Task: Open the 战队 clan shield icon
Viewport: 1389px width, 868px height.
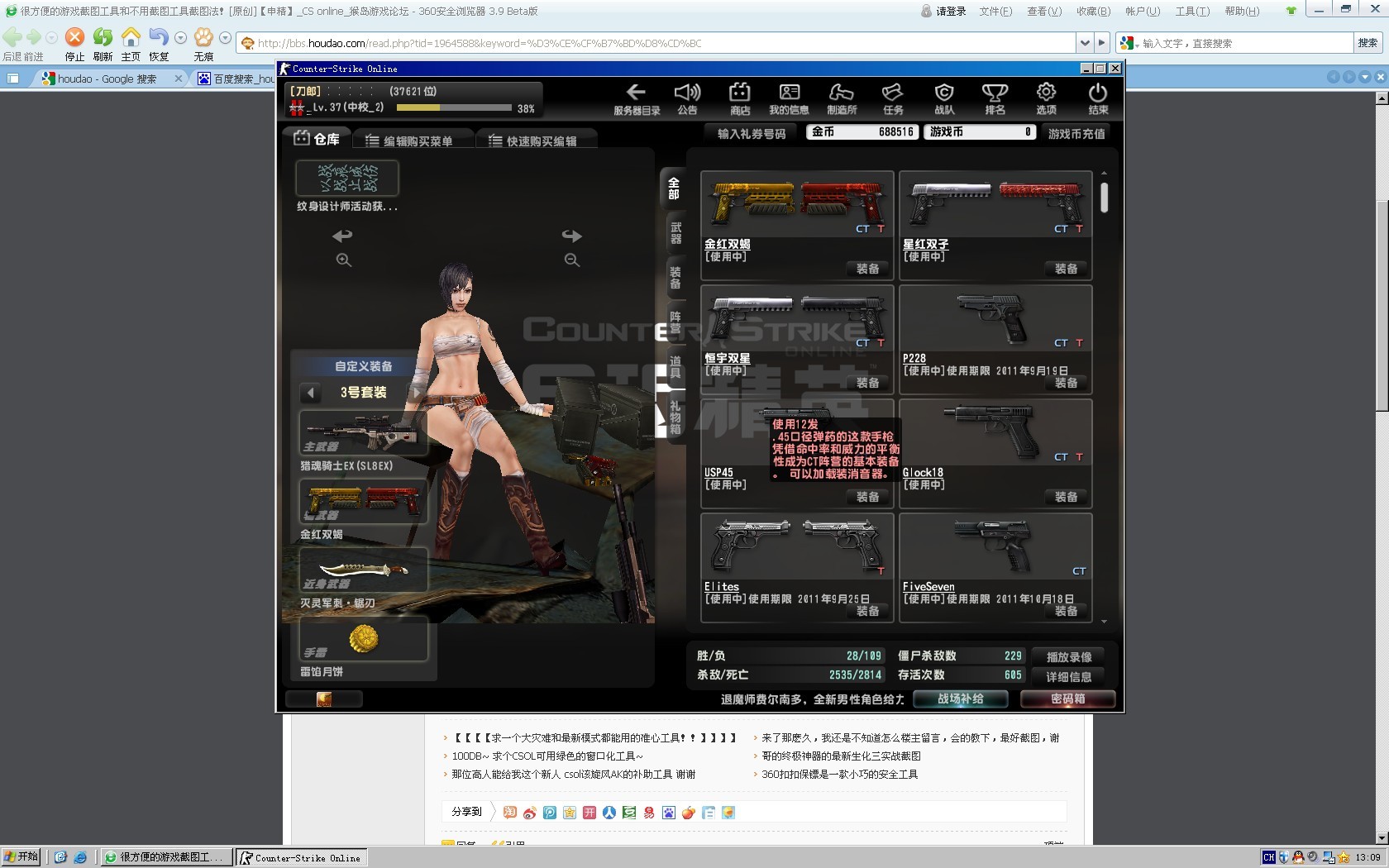Action: pyautogui.click(x=944, y=92)
